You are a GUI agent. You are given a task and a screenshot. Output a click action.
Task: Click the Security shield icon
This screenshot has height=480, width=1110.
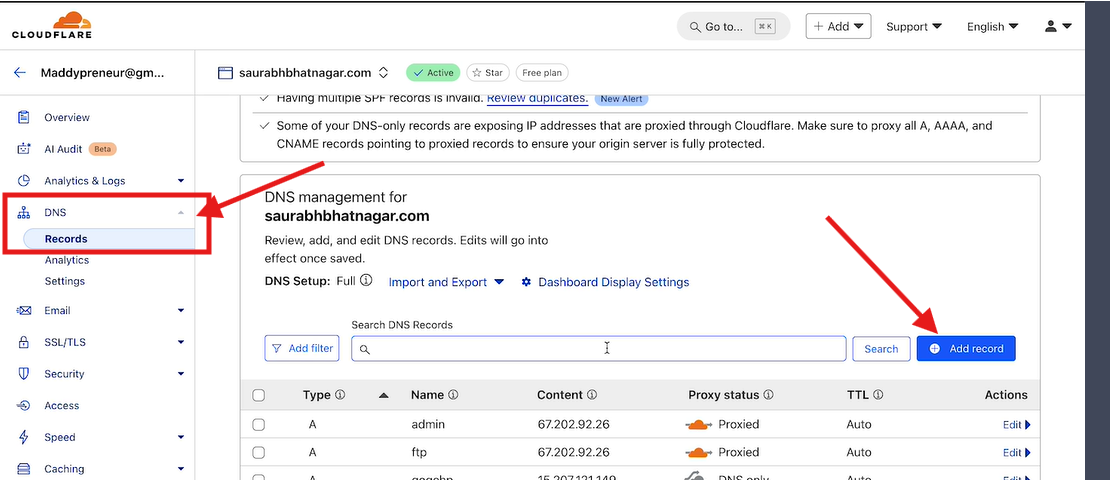pyautogui.click(x=24, y=374)
